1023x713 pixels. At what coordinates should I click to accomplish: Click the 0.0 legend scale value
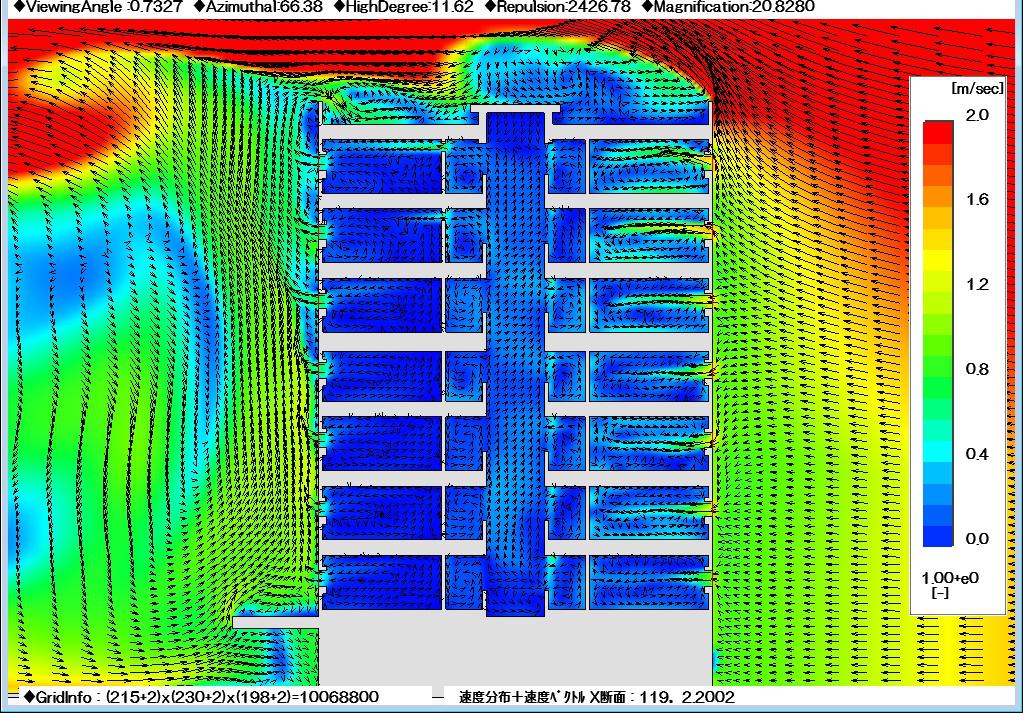click(977, 539)
